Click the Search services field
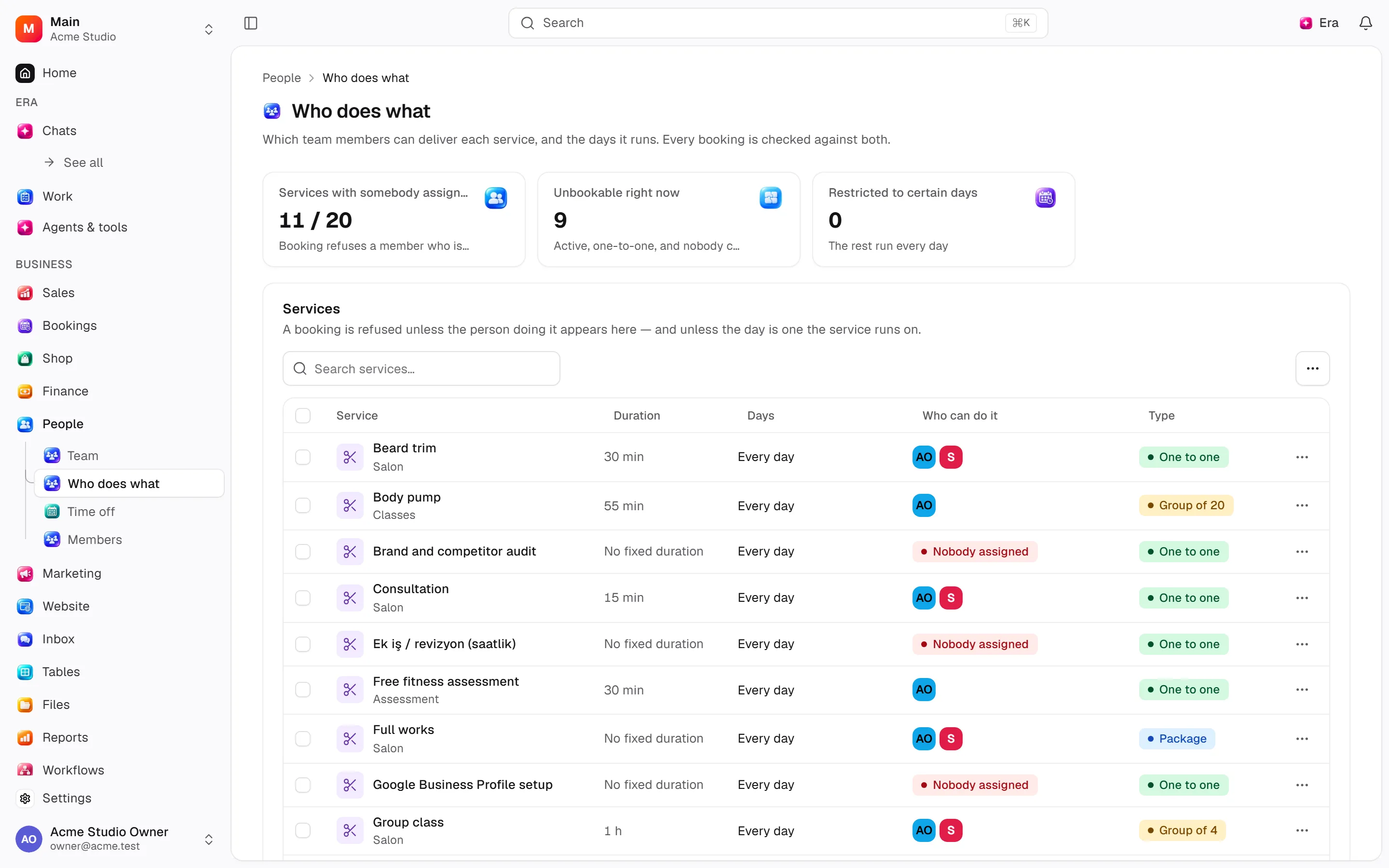 (x=421, y=368)
